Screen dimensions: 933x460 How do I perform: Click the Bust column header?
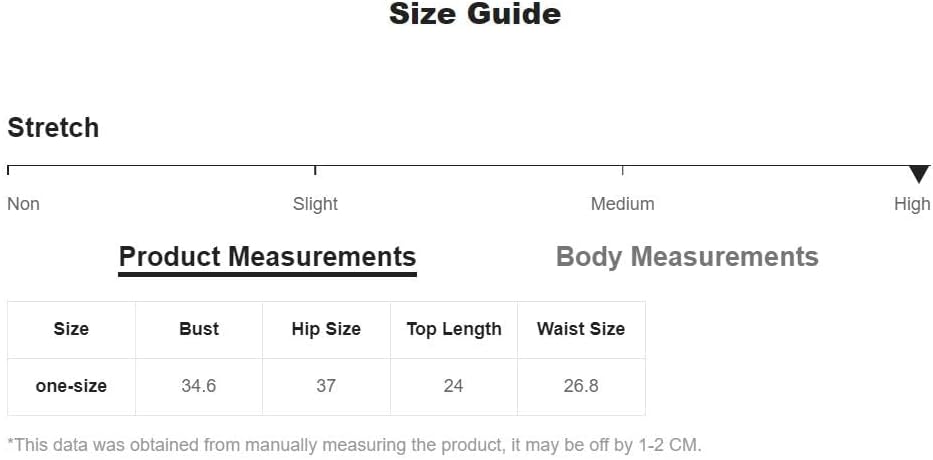[x=199, y=330]
